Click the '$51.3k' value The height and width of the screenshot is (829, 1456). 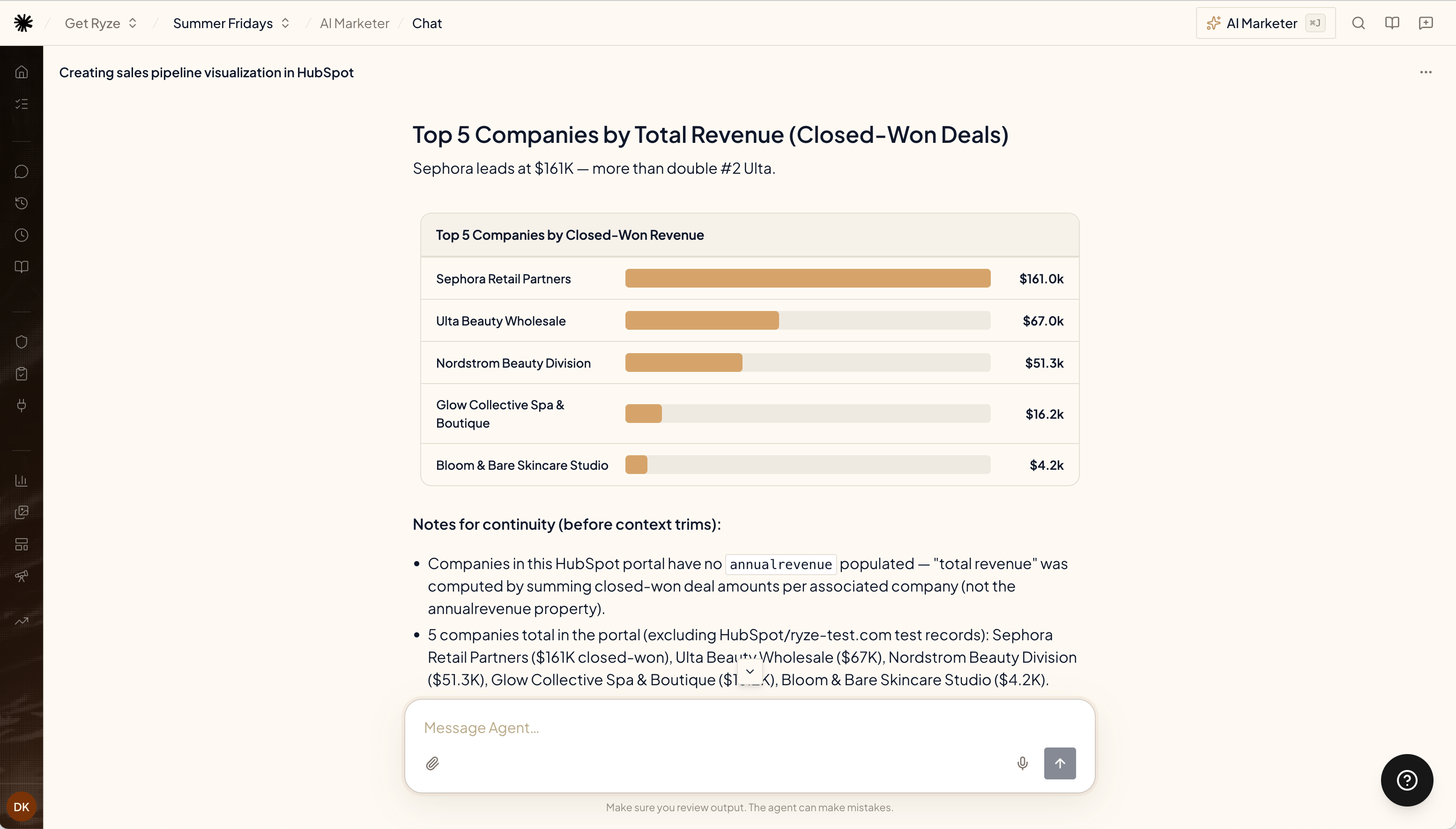point(1044,363)
